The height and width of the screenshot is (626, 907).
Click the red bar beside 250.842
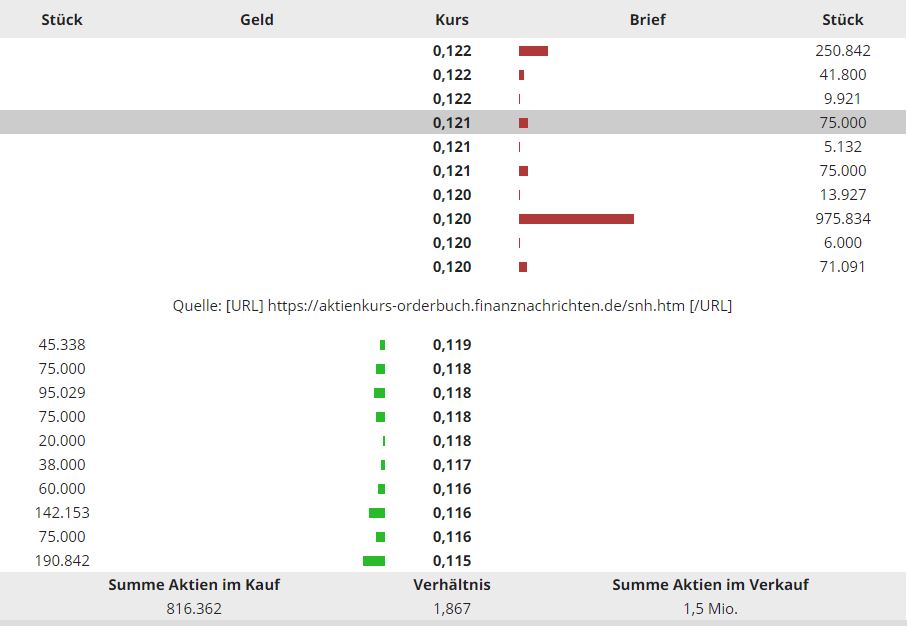click(533, 51)
